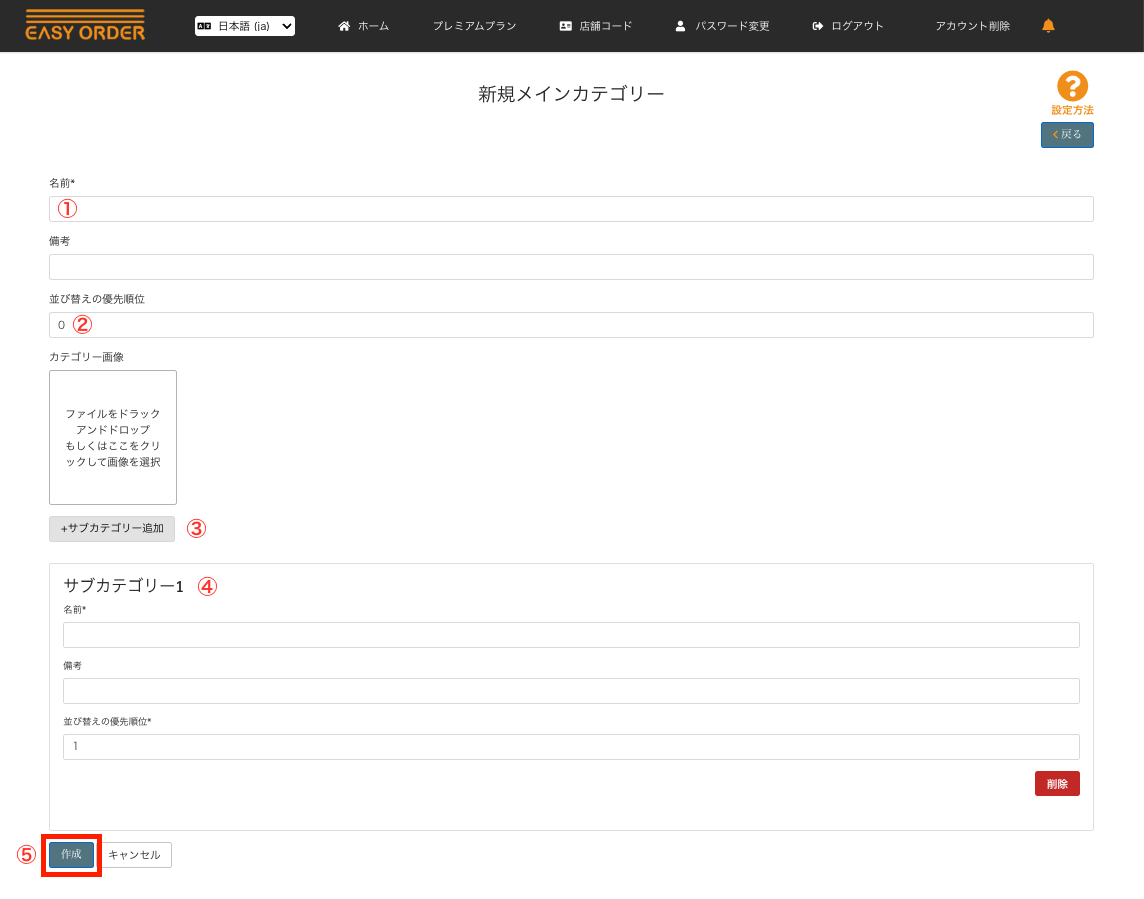The width and height of the screenshot is (1144, 899).
Task: Open the language selector dropdown
Action: (x=245, y=26)
